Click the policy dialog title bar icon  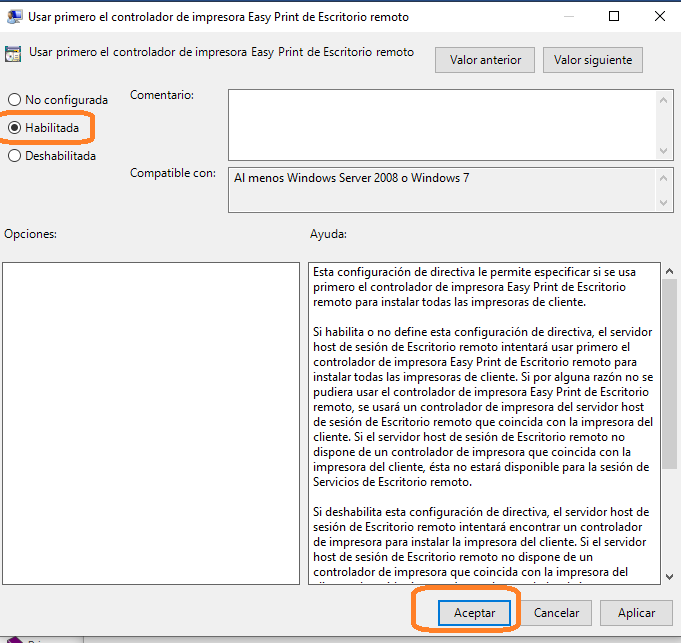click(x=15, y=17)
